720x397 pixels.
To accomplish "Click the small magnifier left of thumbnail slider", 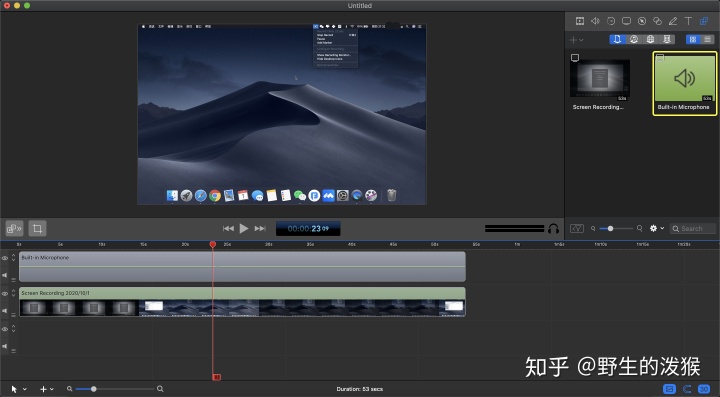I will click(x=593, y=228).
